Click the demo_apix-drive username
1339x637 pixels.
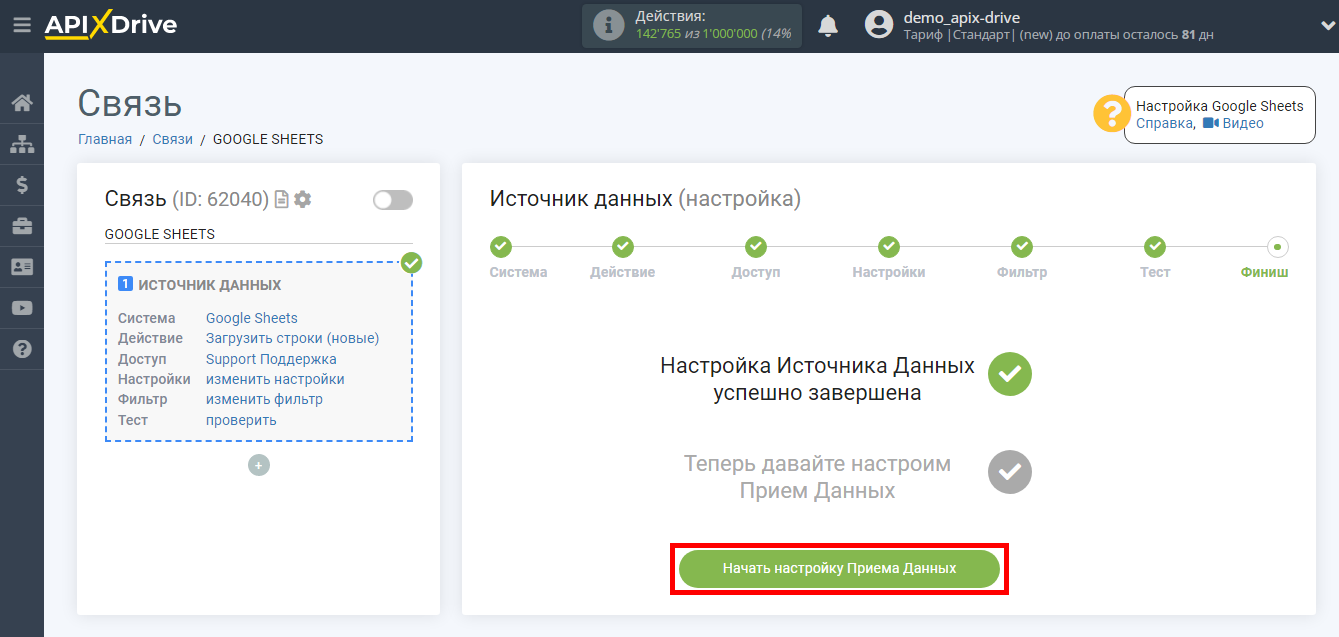[961, 17]
